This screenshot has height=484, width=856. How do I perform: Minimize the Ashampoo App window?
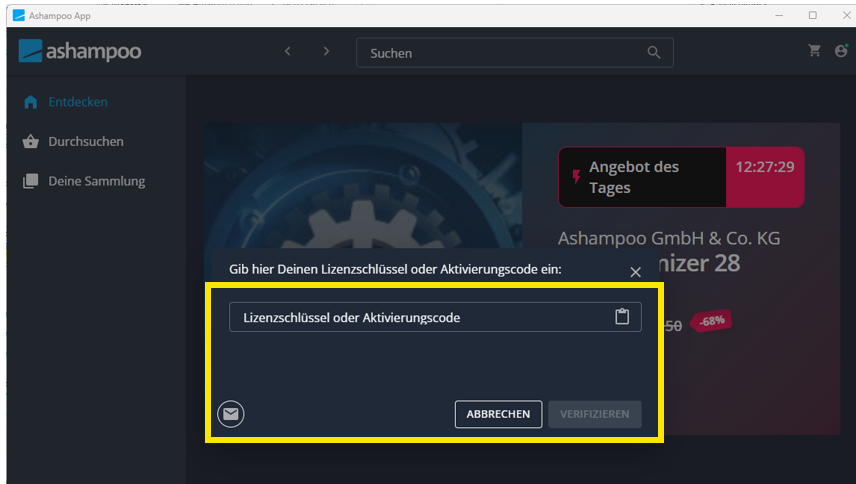pos(779,15)
